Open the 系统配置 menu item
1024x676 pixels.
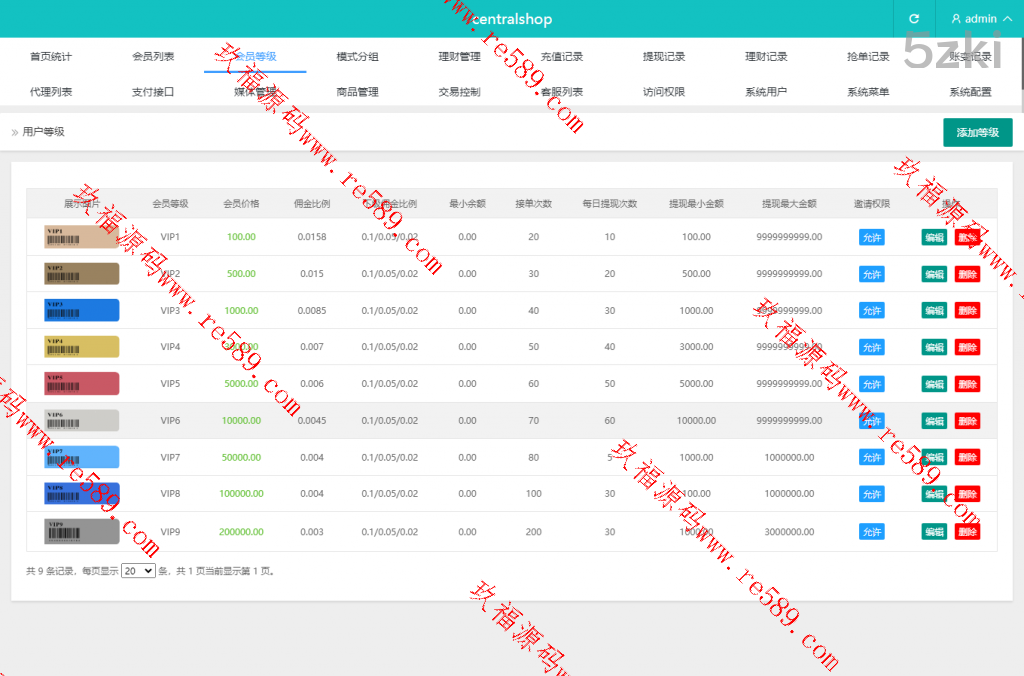pos(970,92)
